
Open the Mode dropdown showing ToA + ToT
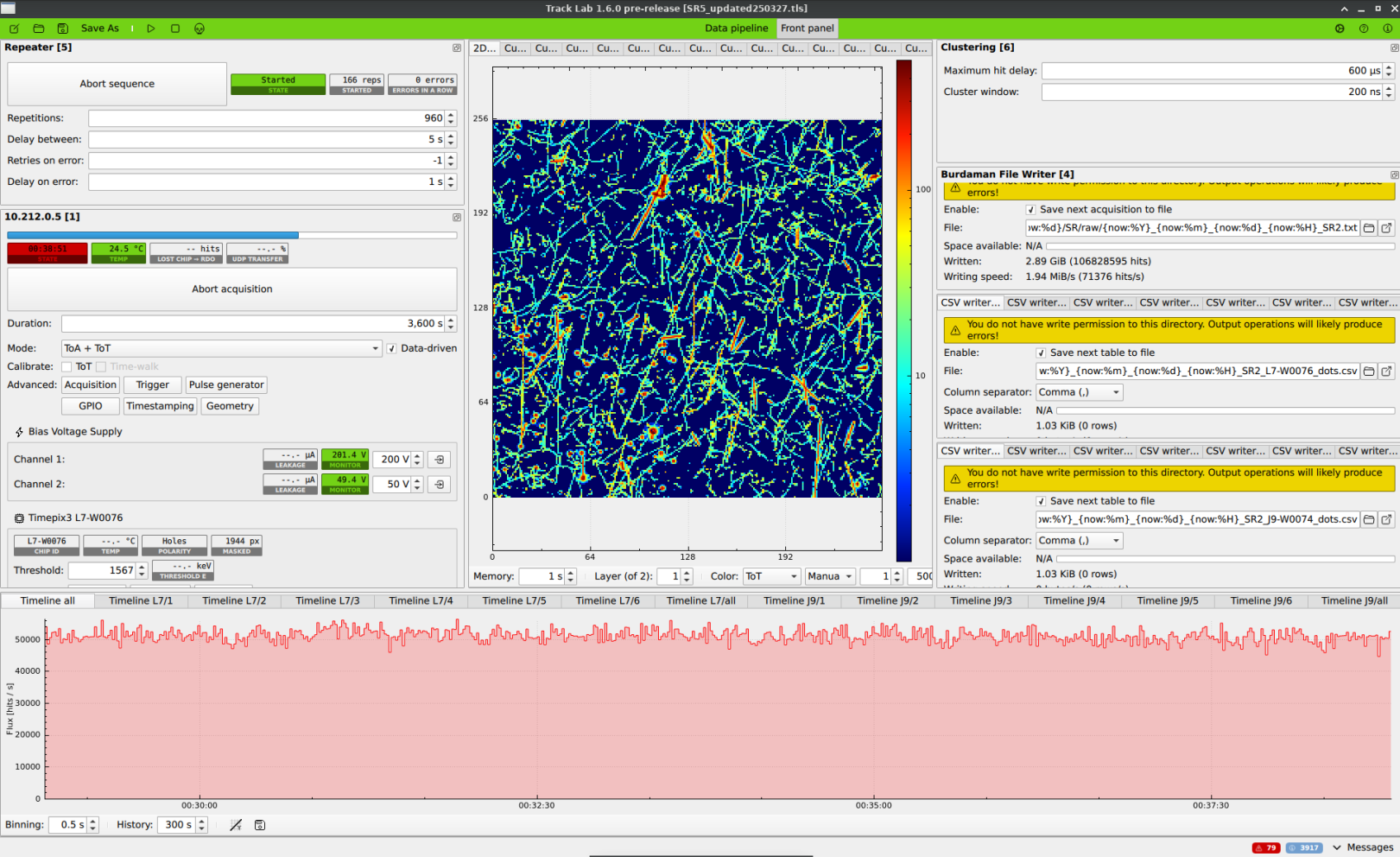221,348
